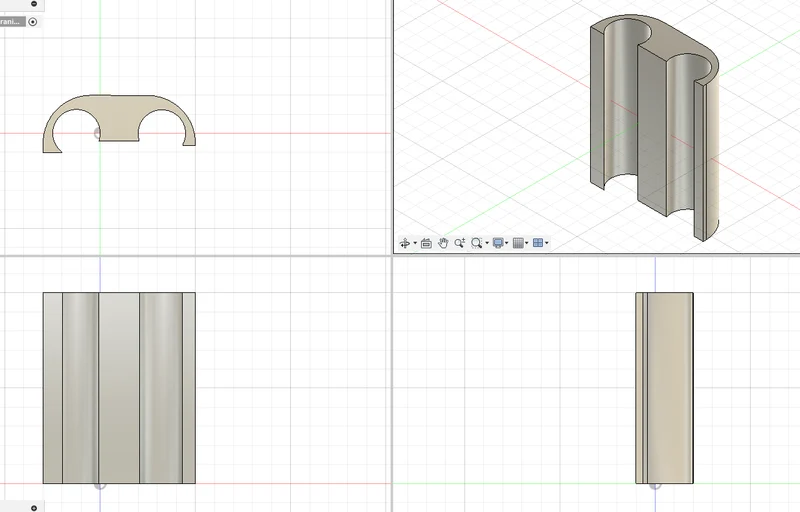Select the Pan hand tool
800x512 pixels.
coord(443,243)
